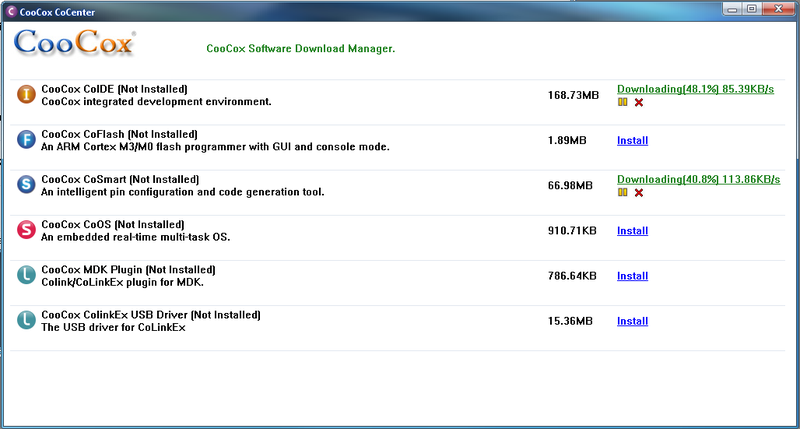
Task: Click the red CoOS S icon
Action: point(26,230)
